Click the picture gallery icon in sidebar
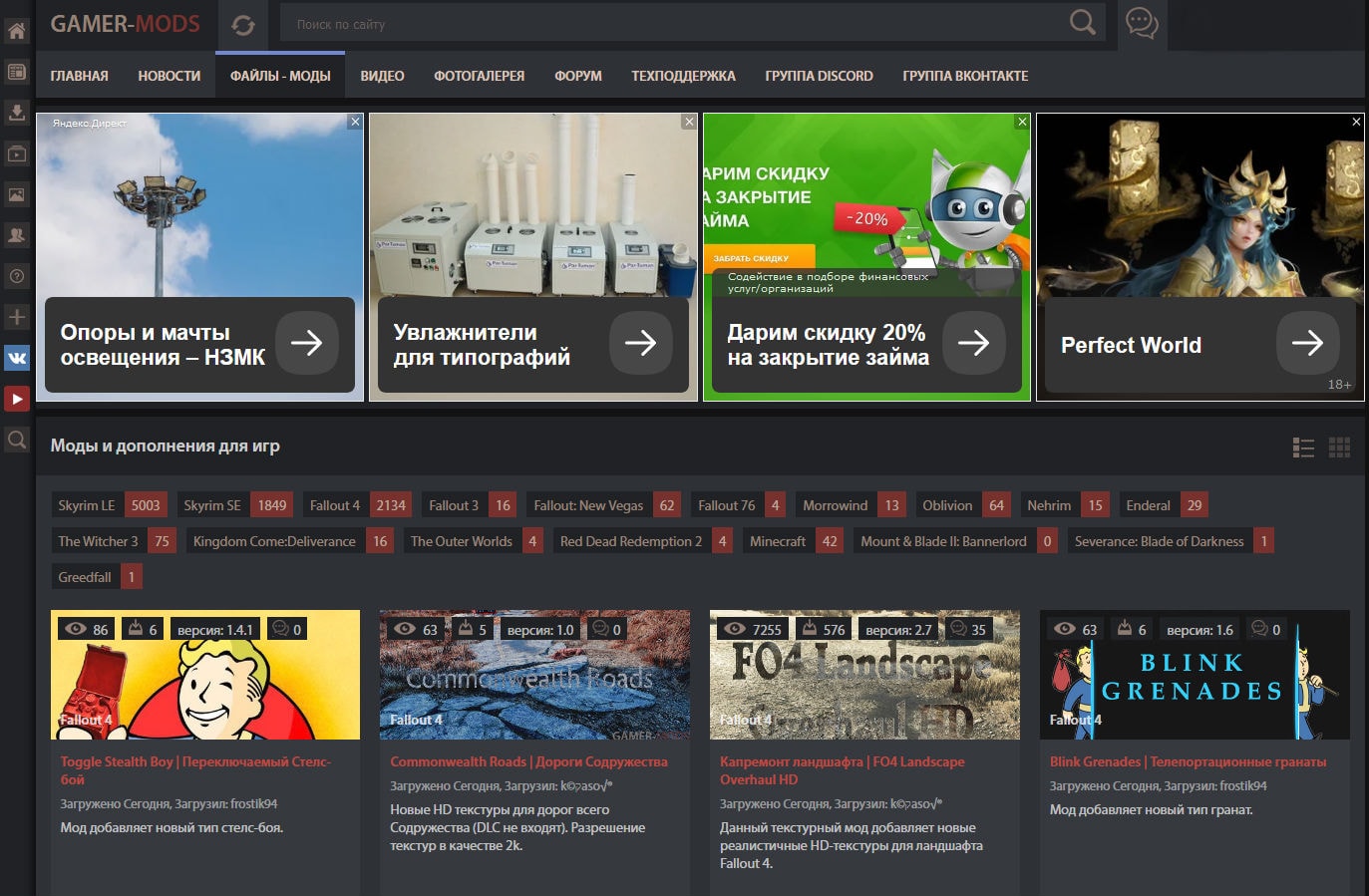The width and height of the screenshot is (1369, 896). coord(17,194)
